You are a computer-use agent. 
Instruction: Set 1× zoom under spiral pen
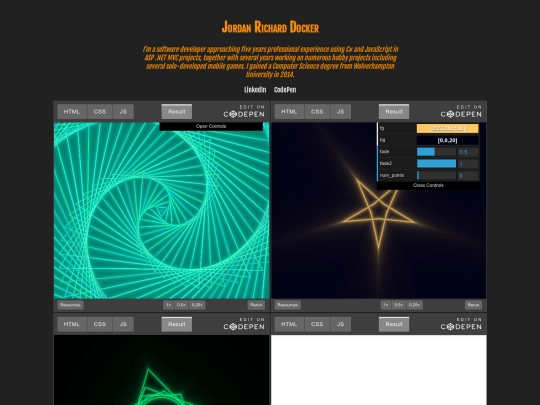tap(168, 305)
